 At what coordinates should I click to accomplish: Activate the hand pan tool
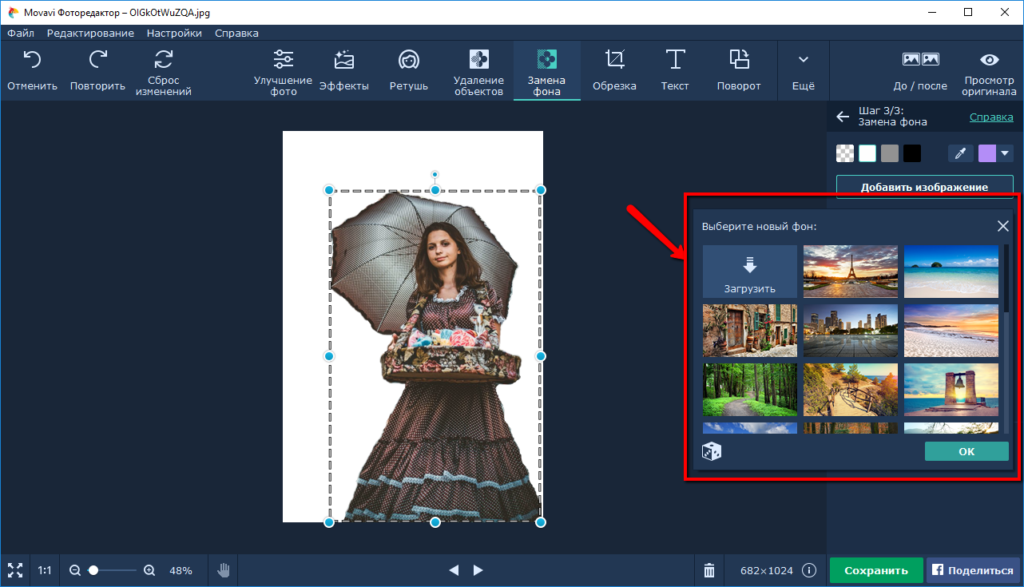(223, 570)
